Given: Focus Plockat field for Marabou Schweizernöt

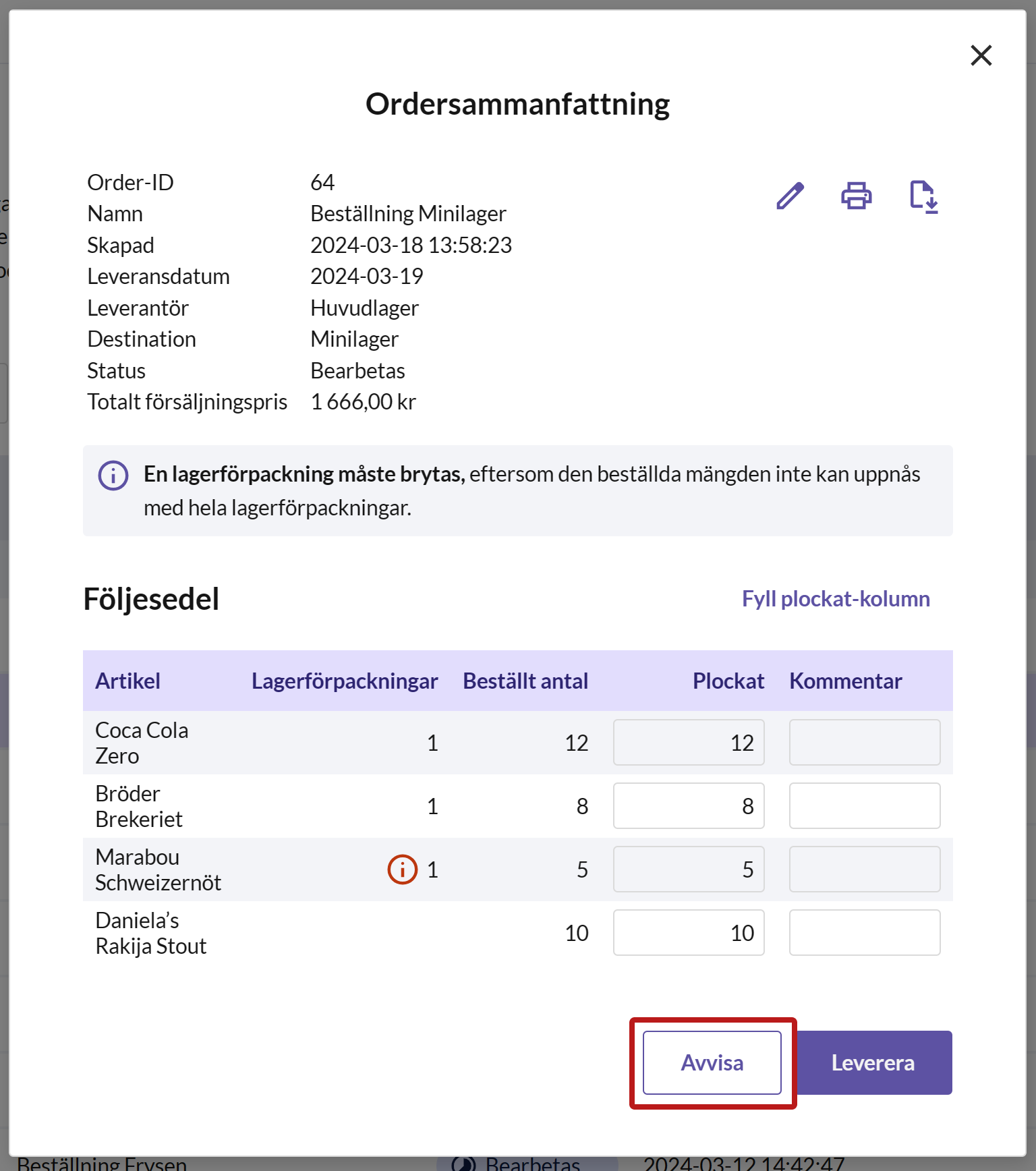Looking at the screenshot, I should tap(689, 869).
